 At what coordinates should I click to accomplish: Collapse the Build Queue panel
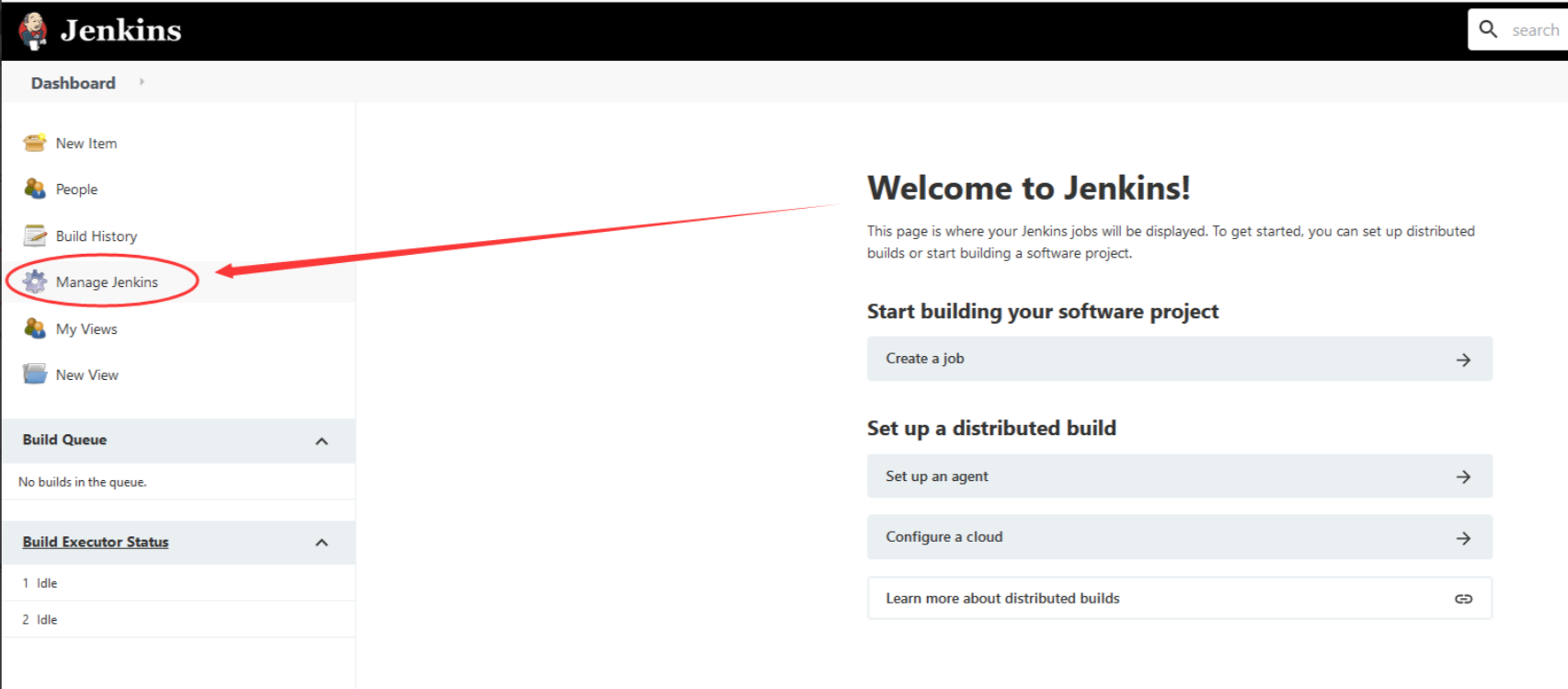pyautogui.click(x=322, y=441)
